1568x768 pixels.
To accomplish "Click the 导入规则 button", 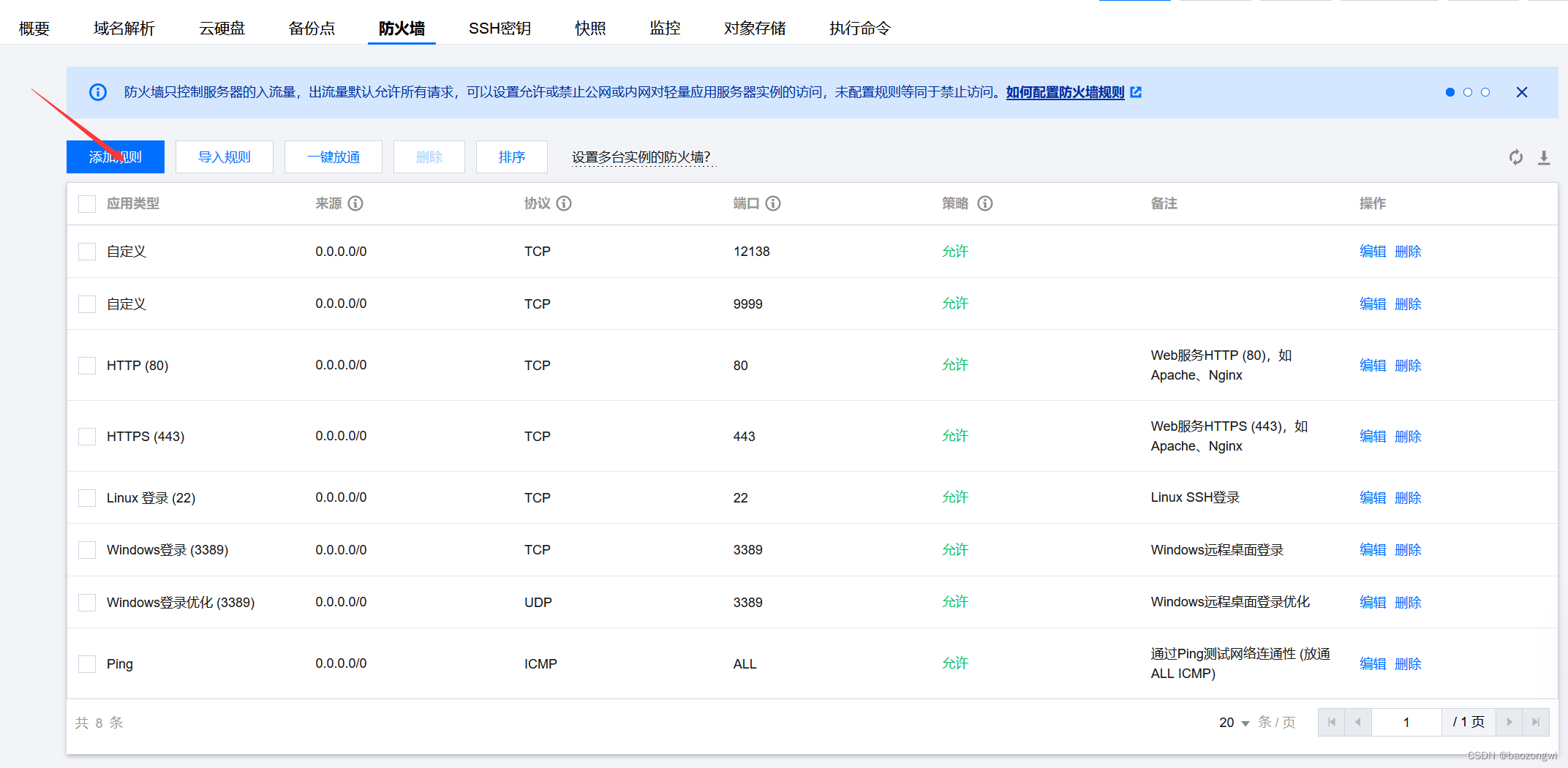I will point(225,157).
